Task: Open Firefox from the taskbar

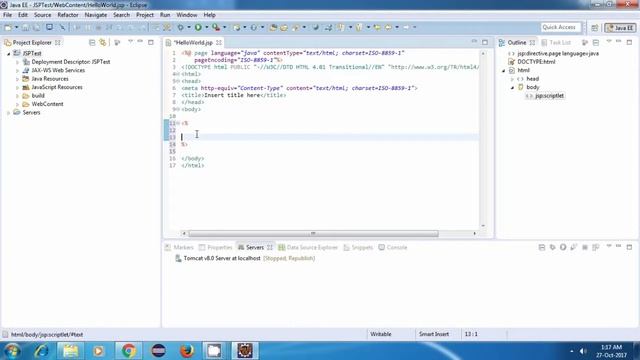Action: tap(187, 351)
